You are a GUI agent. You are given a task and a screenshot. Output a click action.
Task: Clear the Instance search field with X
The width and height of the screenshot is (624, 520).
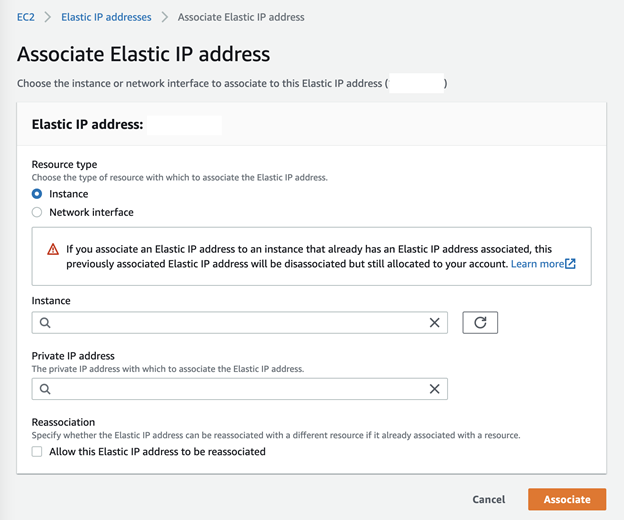click(434, 323)
